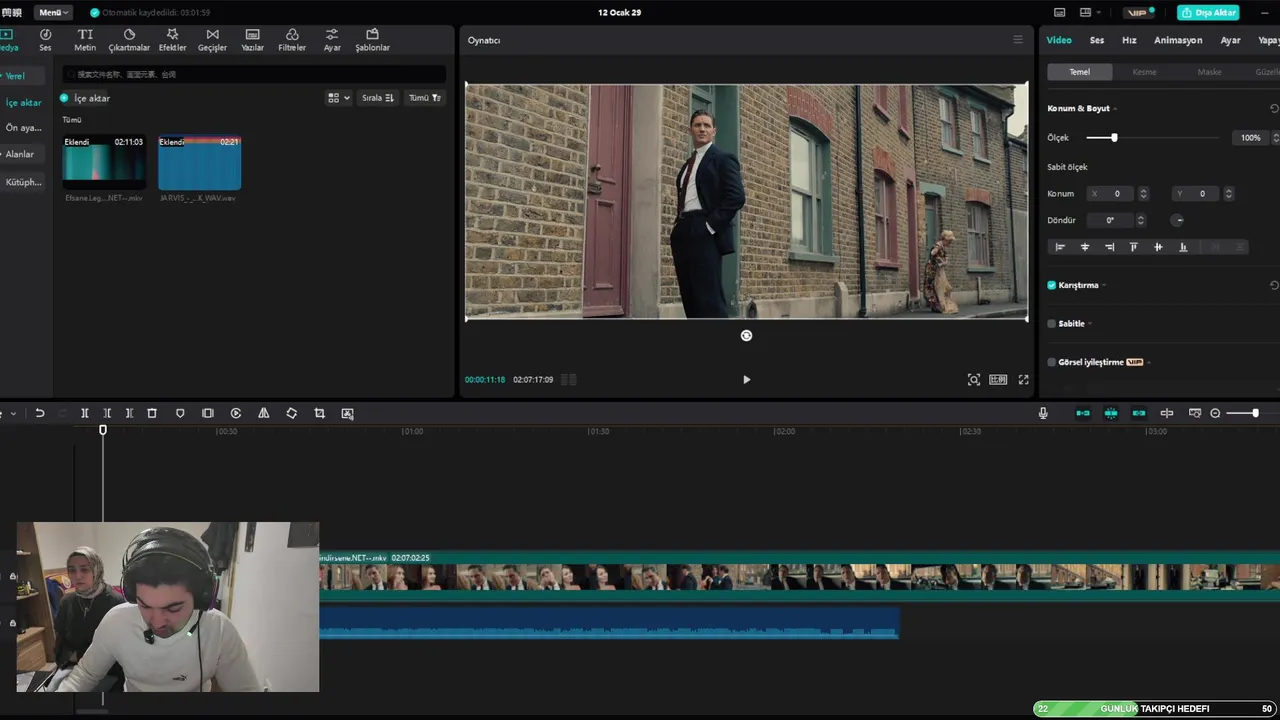This screenshot has height=720, width=1280.
Task: Align clip to top edge
Action: point(1134,247)
